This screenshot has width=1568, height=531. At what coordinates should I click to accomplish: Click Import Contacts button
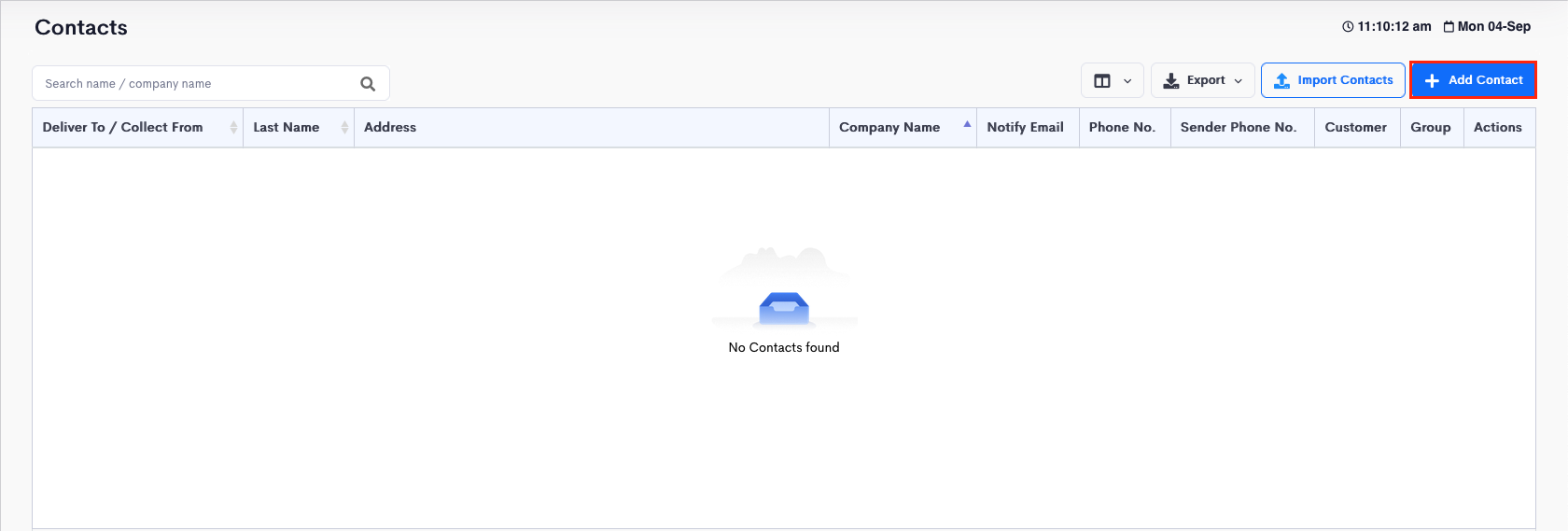pos(1333,80)
